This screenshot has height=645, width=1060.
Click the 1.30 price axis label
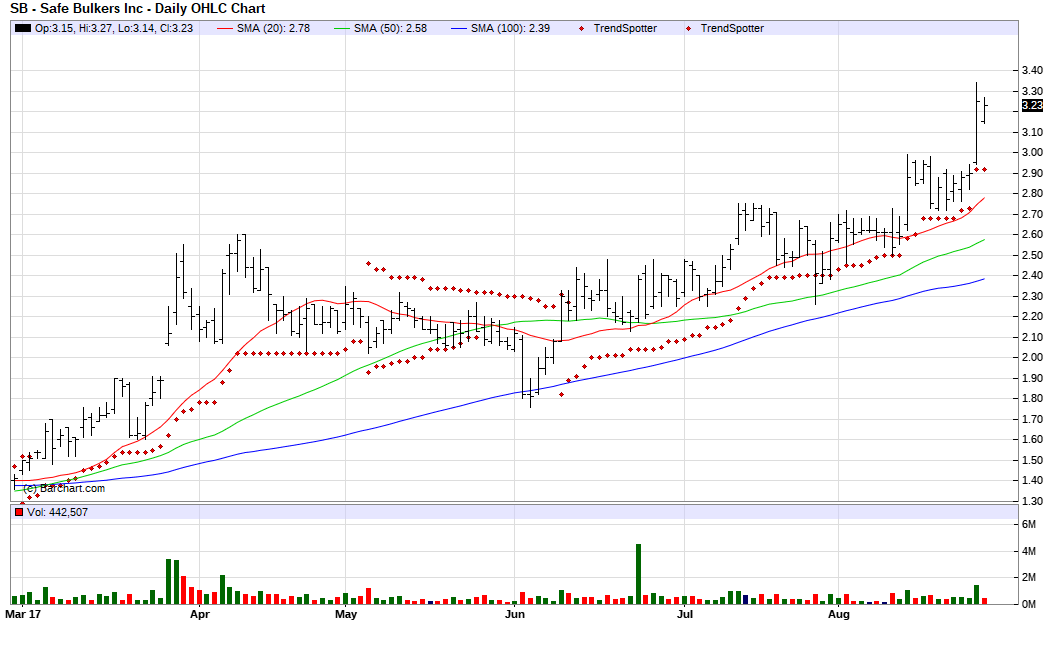1032,501
